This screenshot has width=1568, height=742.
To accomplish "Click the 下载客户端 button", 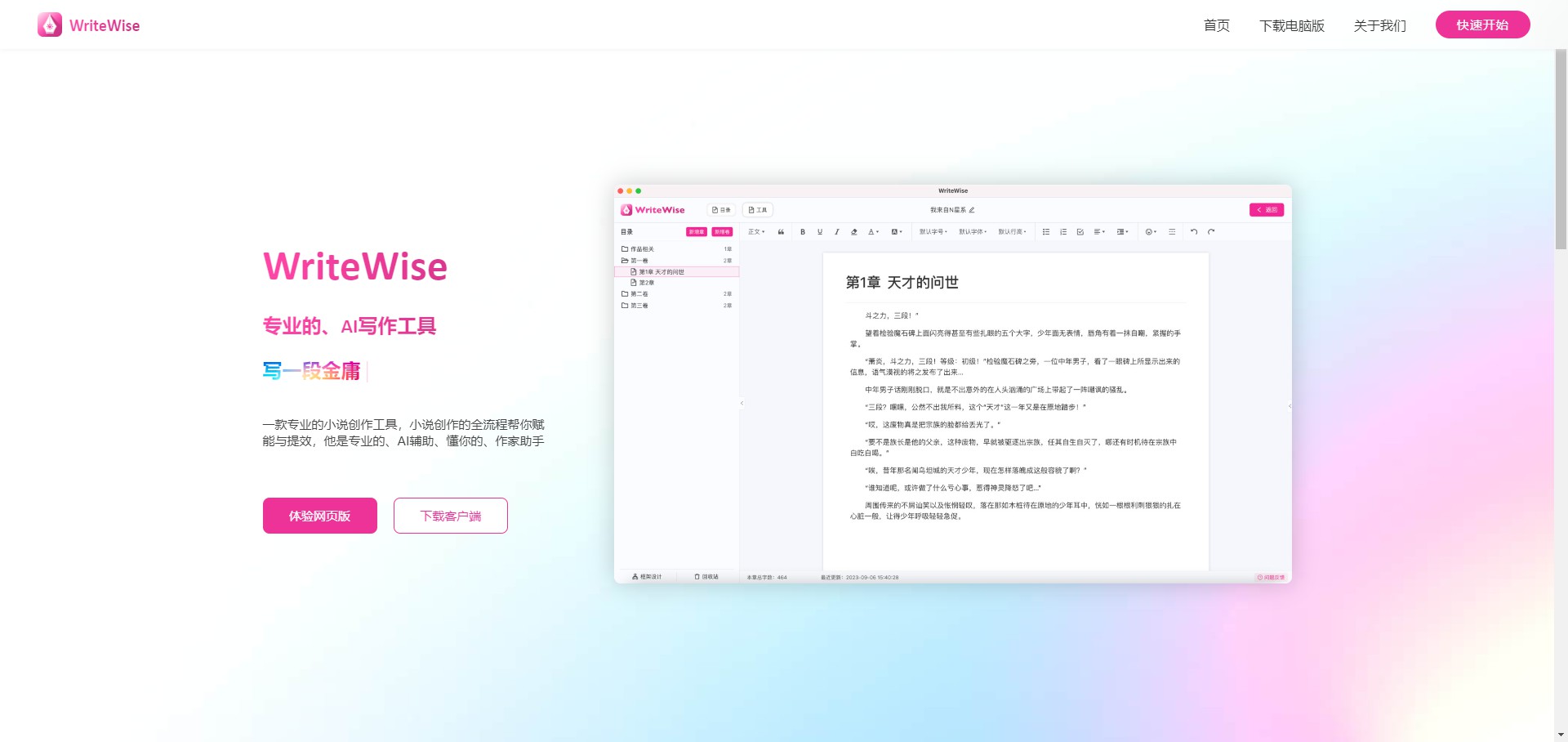I will [451, 516].
